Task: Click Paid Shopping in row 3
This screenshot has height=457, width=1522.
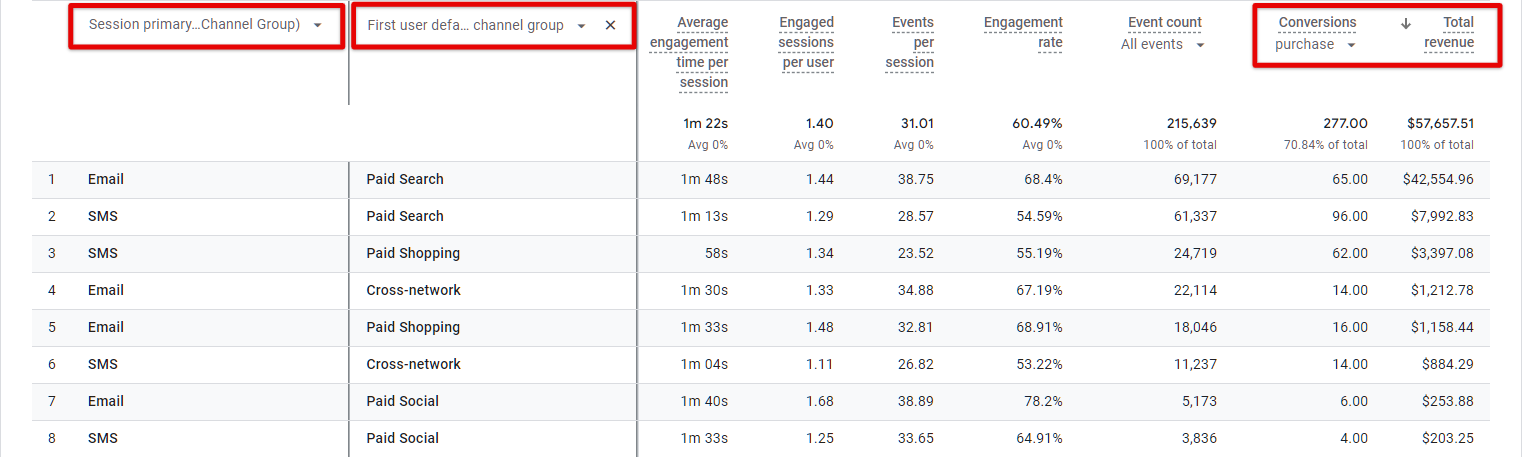Action: pos(413,254)
